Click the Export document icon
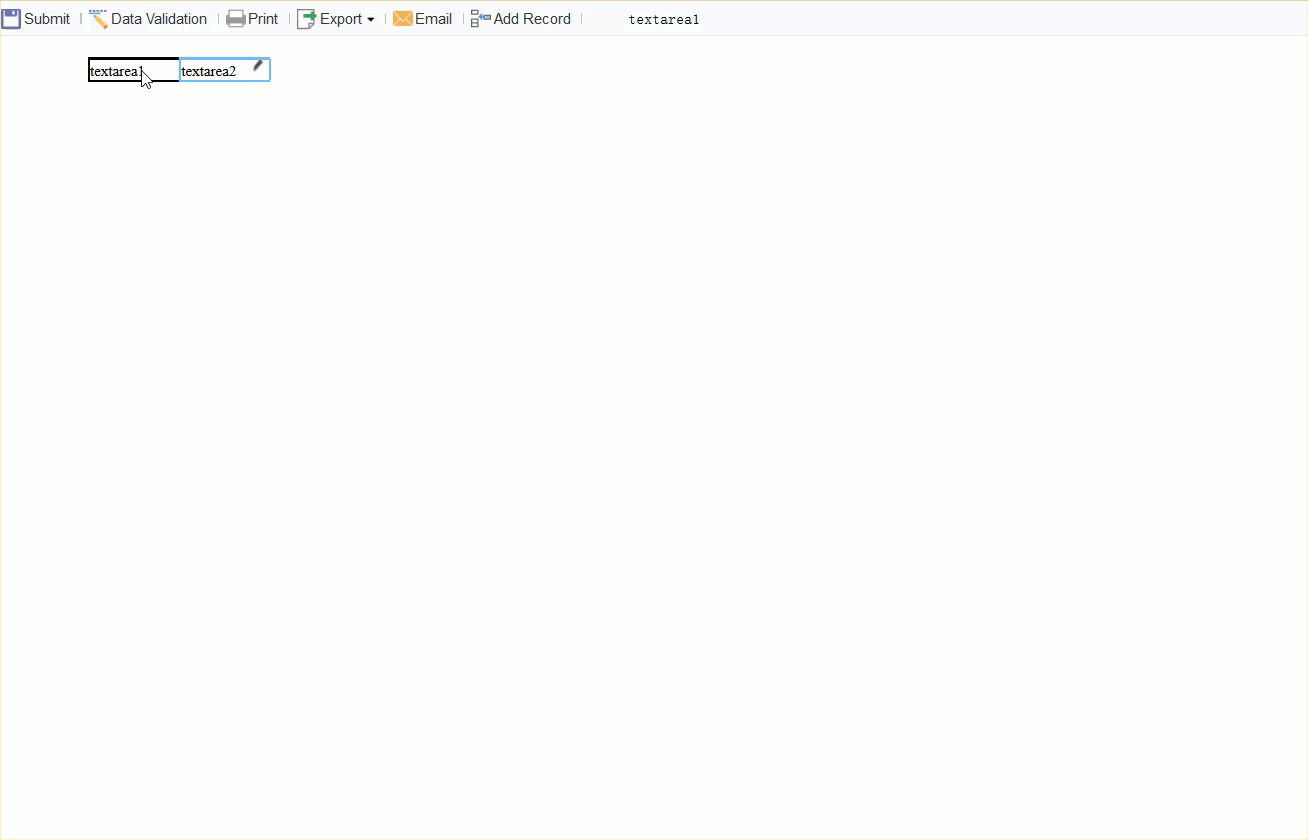 (304, 18)
